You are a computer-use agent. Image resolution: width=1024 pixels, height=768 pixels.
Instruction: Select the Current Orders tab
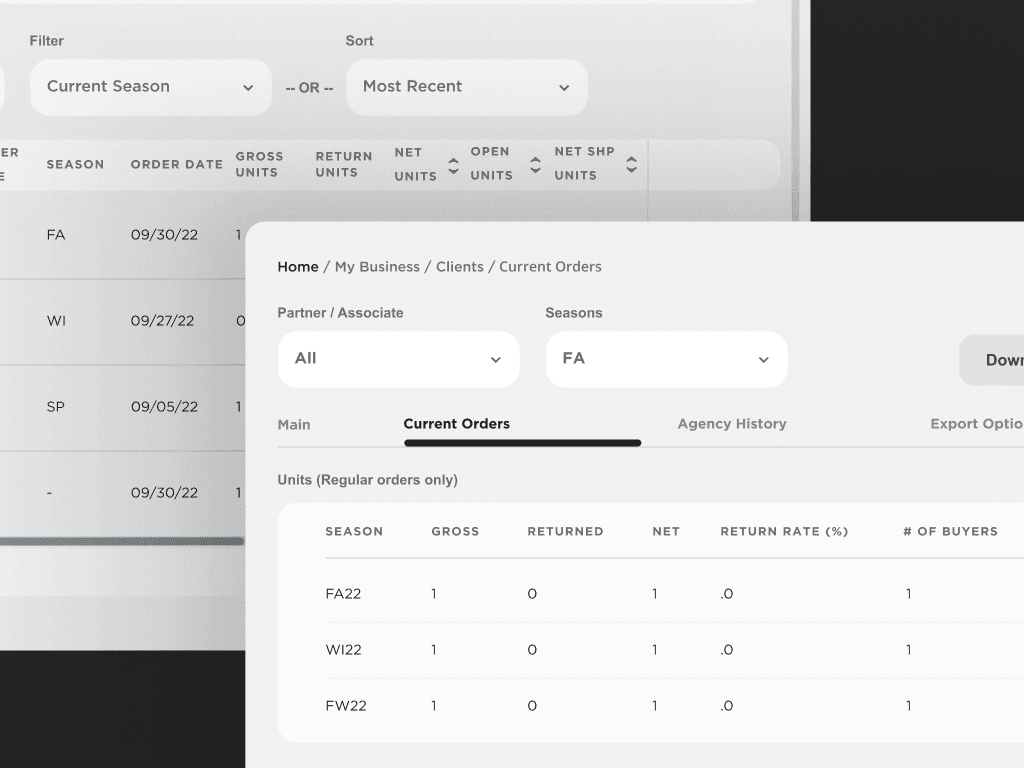(457, 424)
